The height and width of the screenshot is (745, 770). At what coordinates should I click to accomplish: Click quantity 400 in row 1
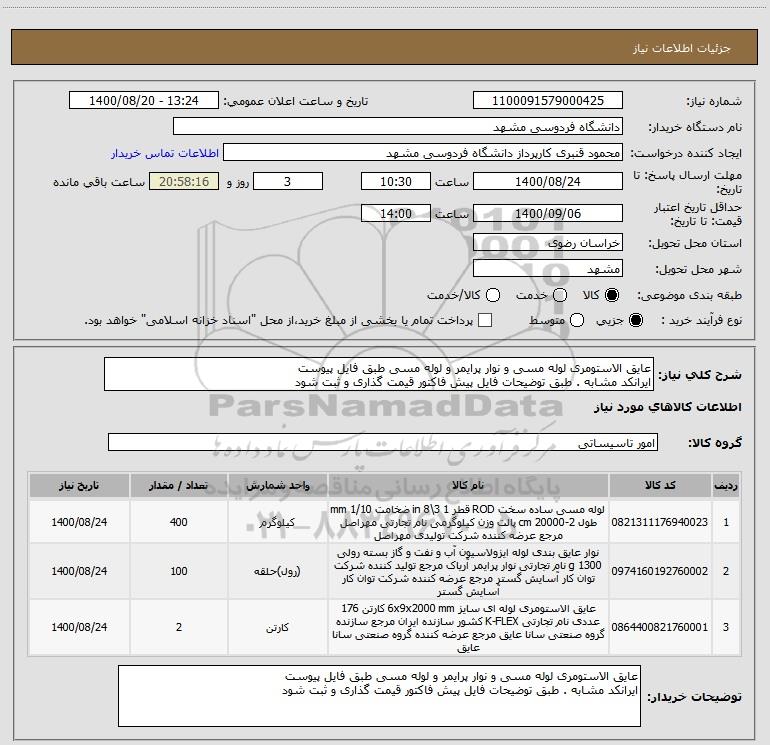click(x=178, y=522)
